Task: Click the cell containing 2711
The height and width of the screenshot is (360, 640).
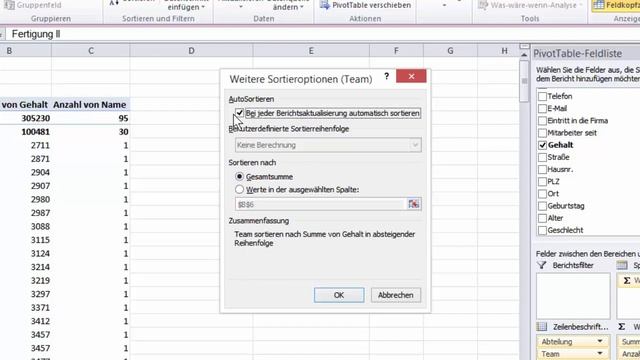Action: 26,145
